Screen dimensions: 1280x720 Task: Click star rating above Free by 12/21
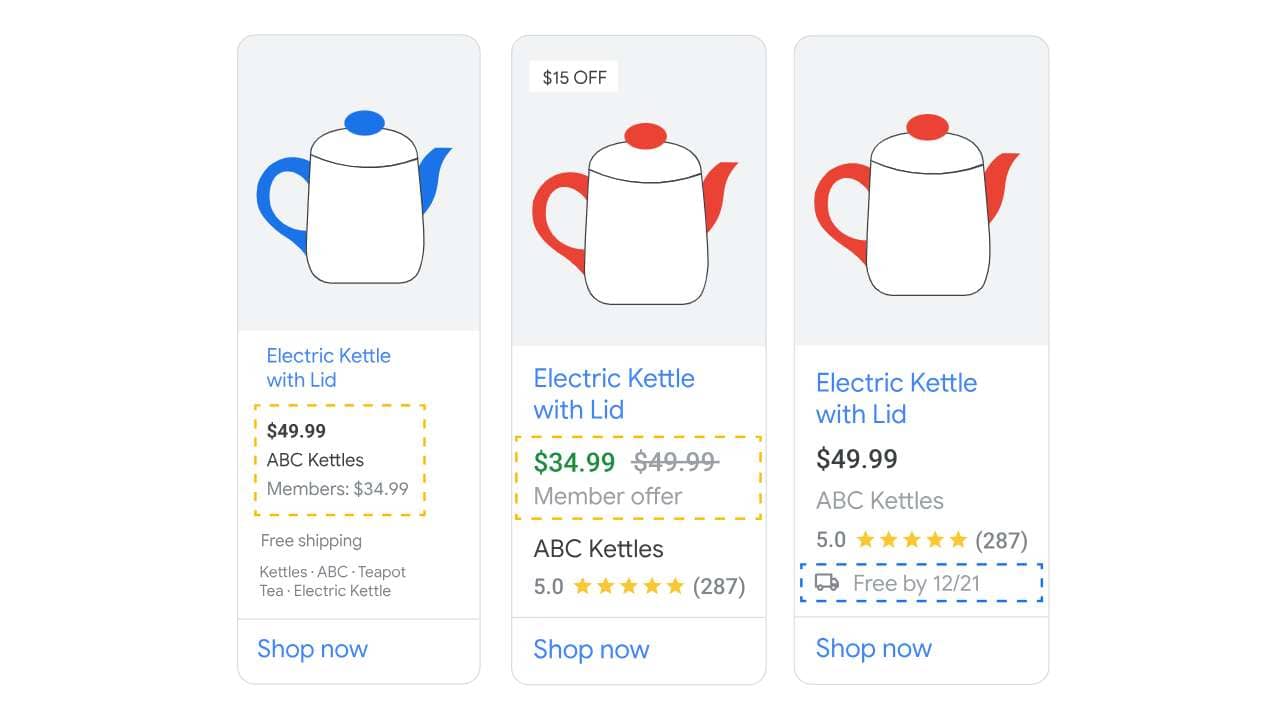911,540
